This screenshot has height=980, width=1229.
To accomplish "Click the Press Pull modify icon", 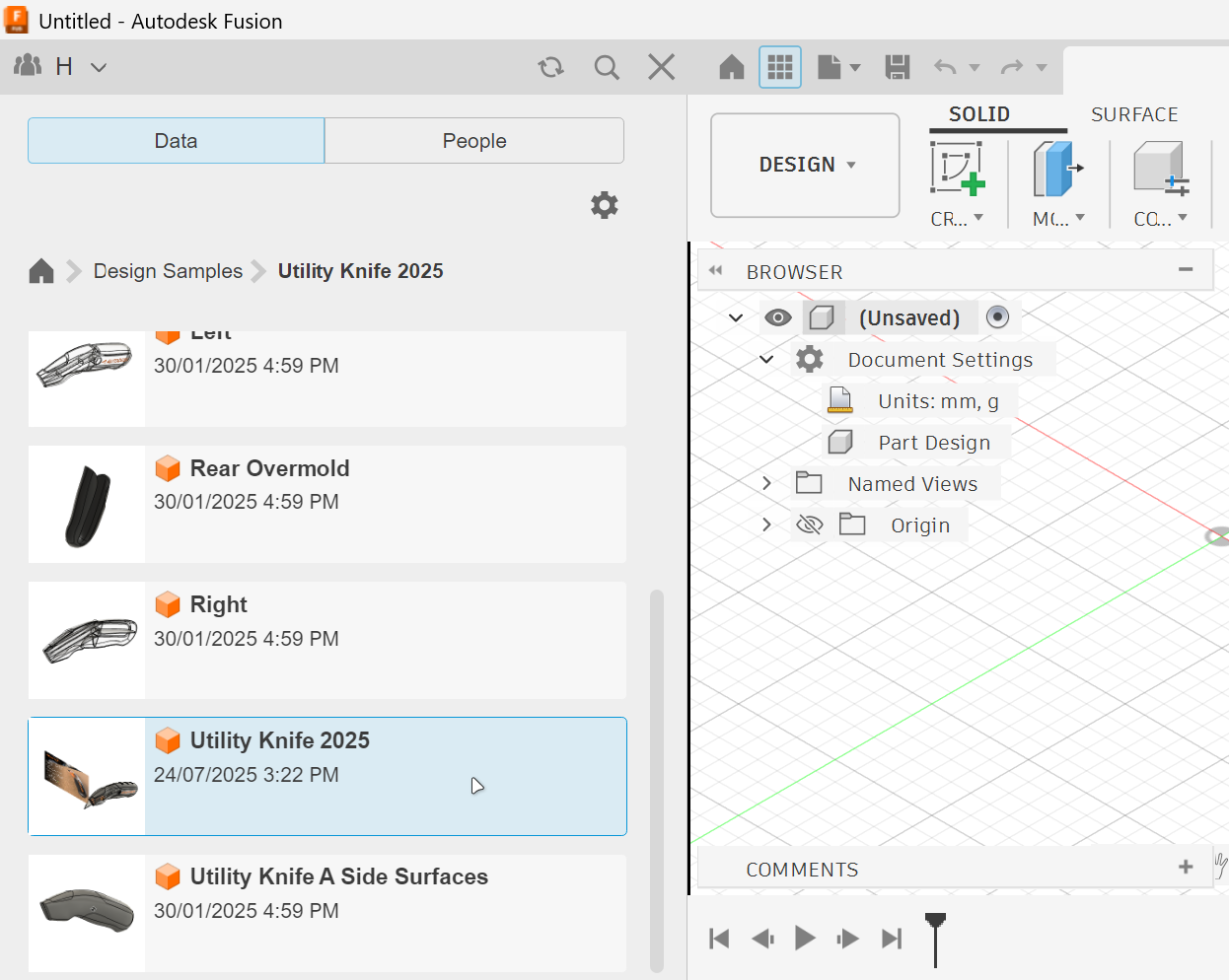I will [x=1058, y=169].
